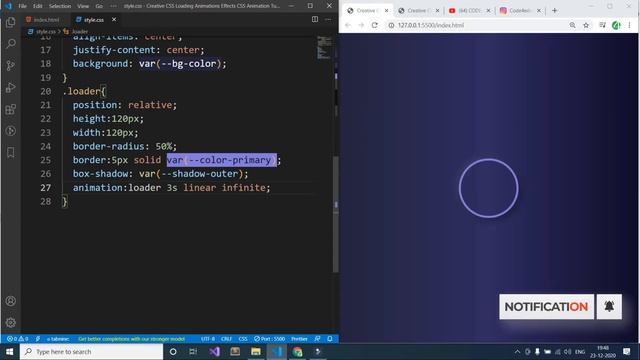Viewport: 640px width, 360px height.
Task: Click the code minimap preview
Action: click(324, 47)
